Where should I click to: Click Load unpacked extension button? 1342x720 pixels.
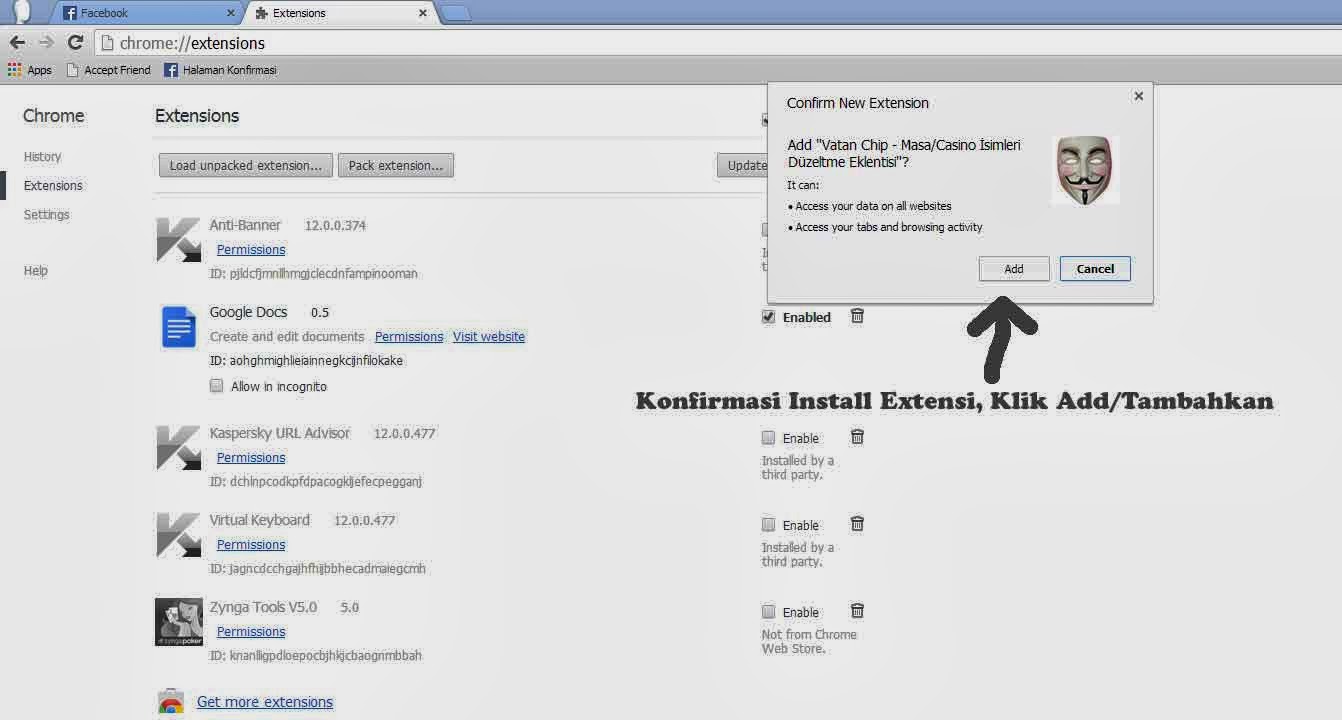245,165
